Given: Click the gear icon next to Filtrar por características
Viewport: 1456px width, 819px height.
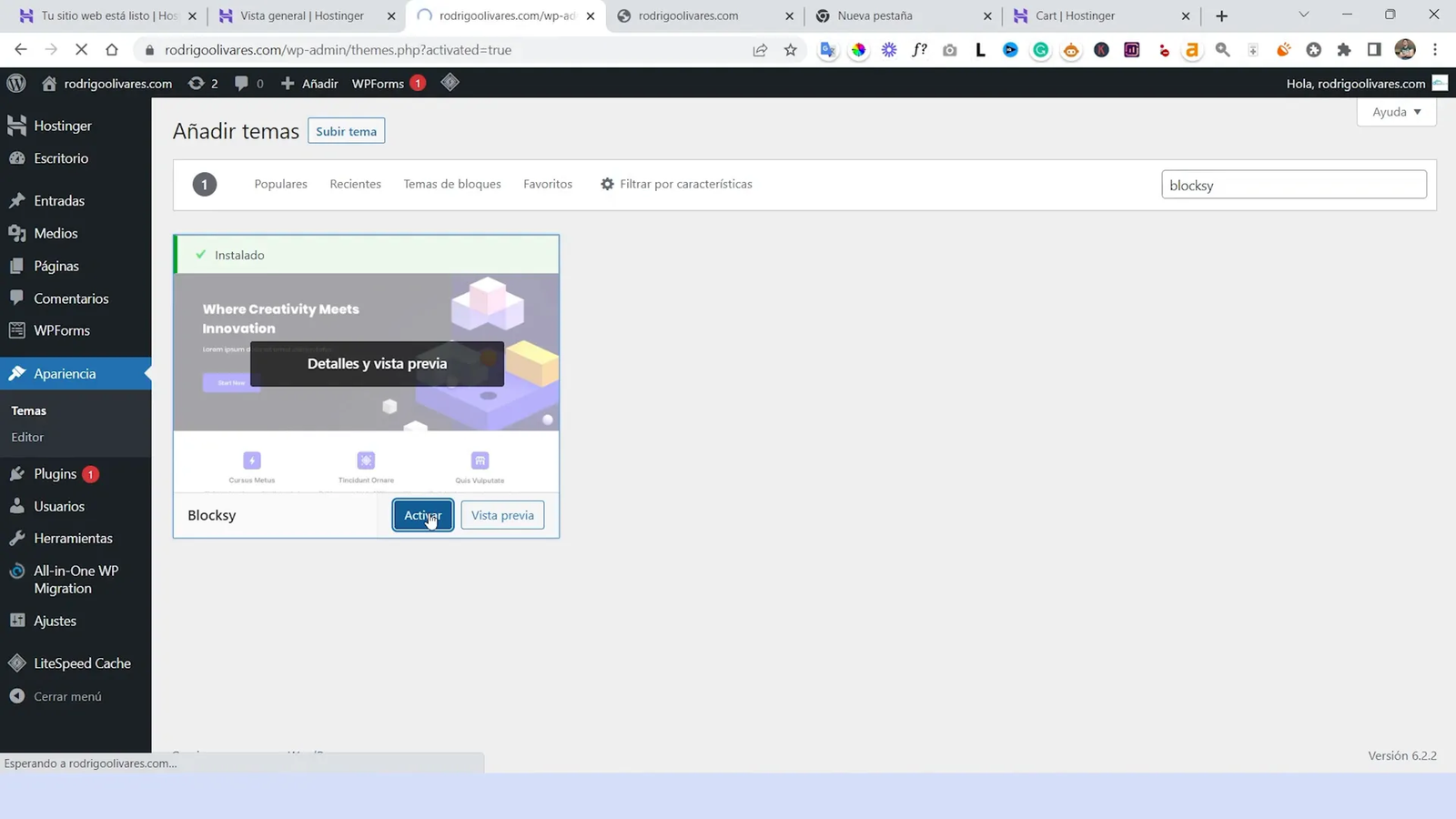Looking at the screenshot, I should click(607, 184).
